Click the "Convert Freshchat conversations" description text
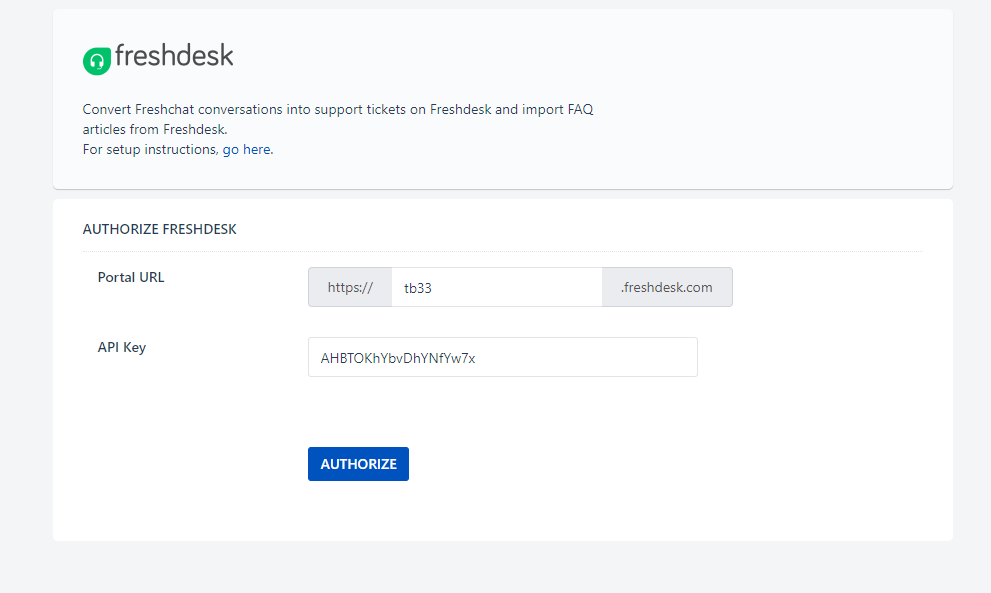This screenshot has height=593, width=991. click(337, 119)
